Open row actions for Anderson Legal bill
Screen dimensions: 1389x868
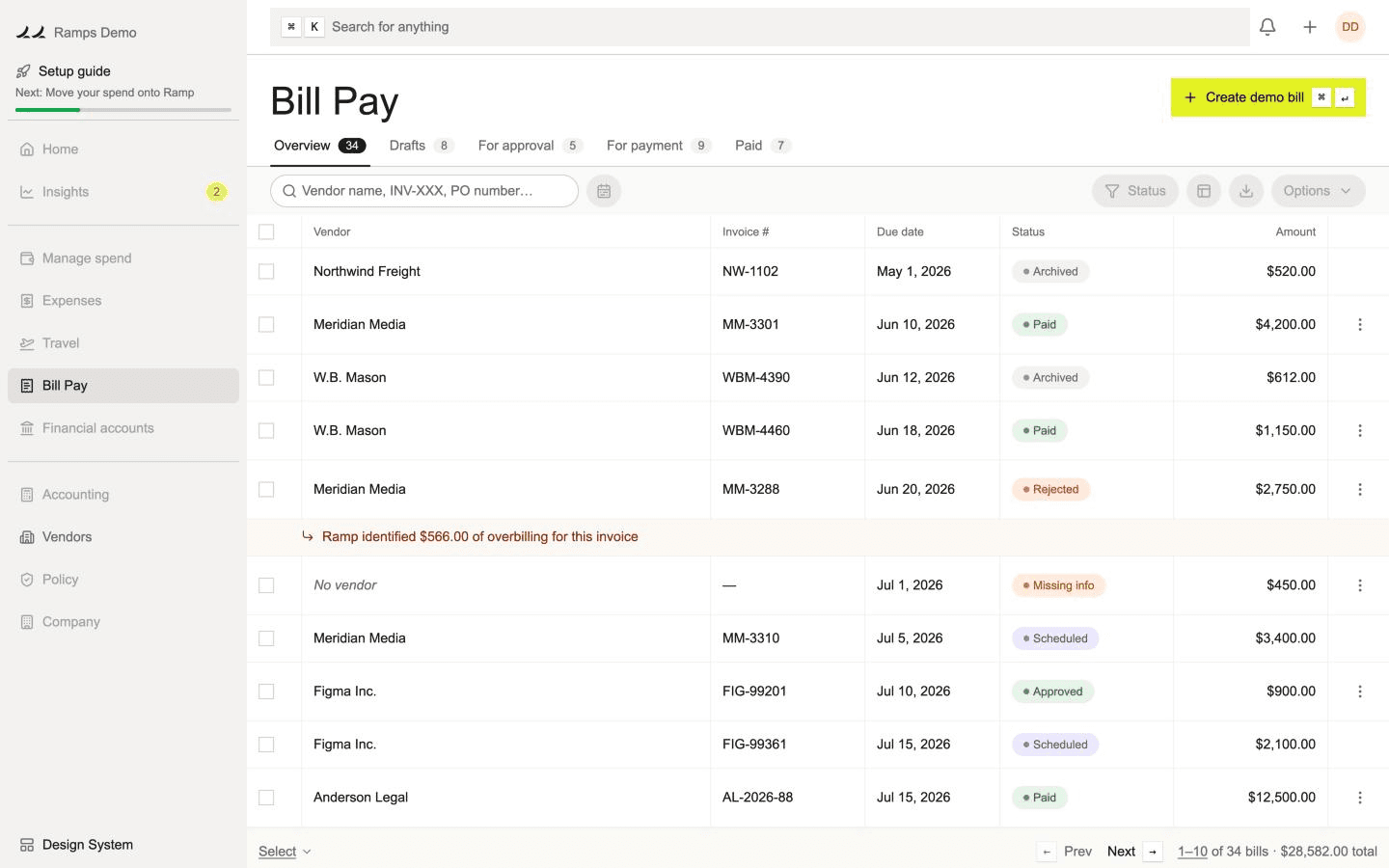(1360, 798)
